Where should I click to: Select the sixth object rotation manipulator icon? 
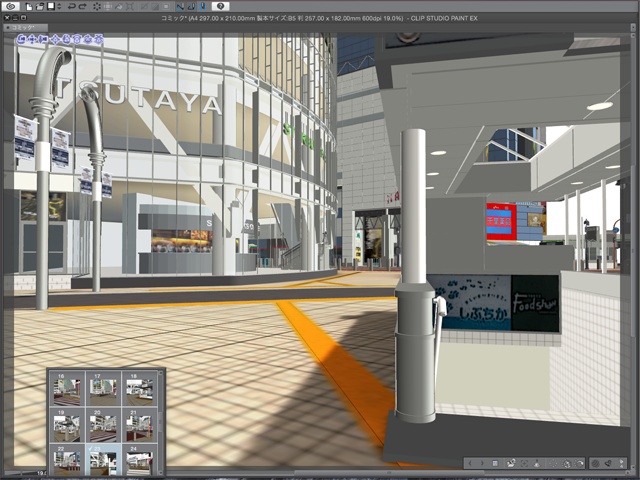coord(78,40)
